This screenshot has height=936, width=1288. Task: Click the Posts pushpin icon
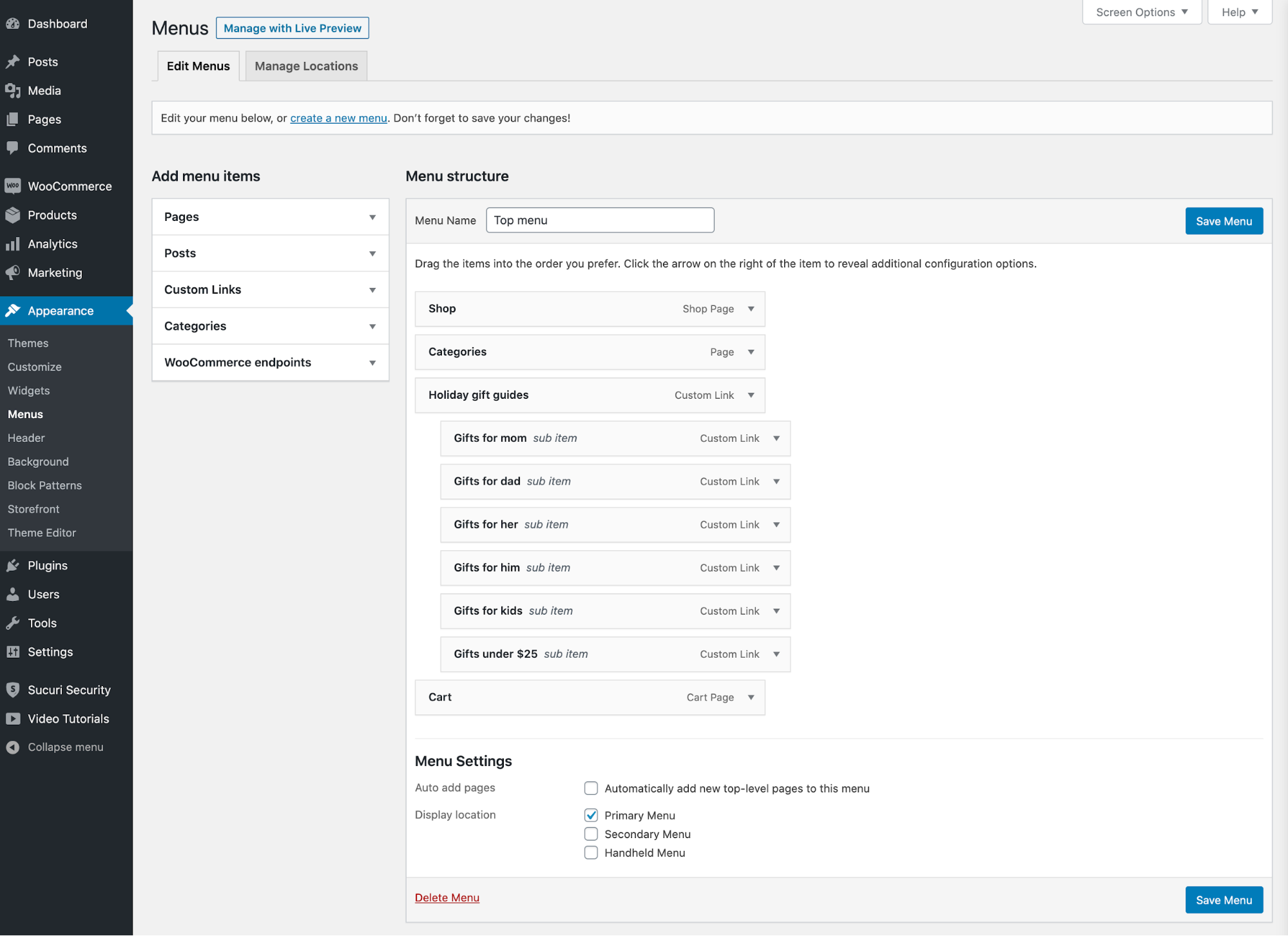point(13,62)
